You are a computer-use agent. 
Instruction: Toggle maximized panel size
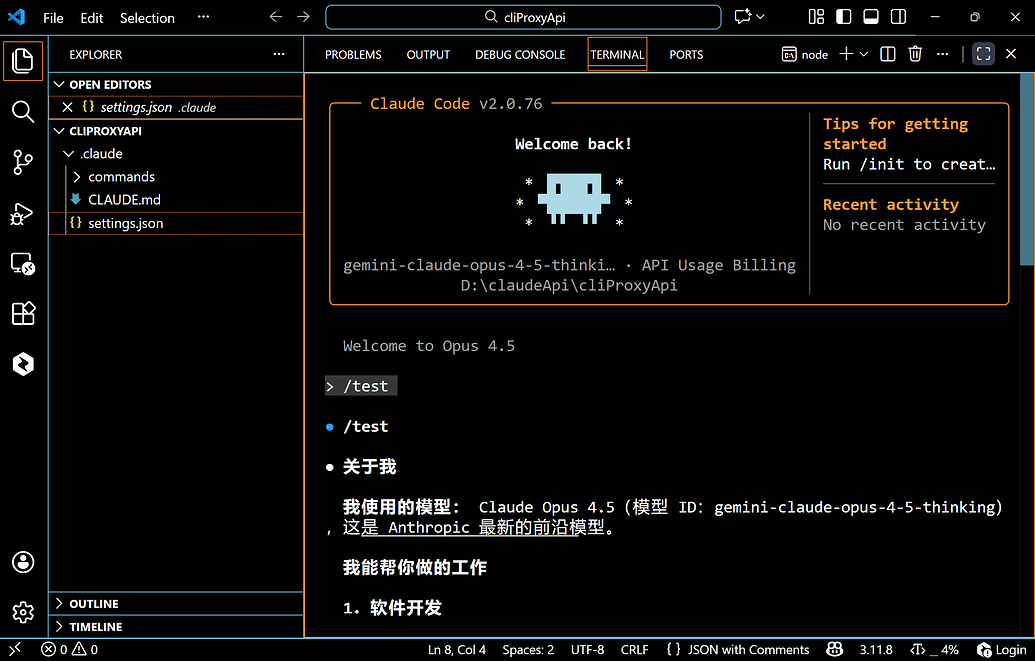click(984, 54)
